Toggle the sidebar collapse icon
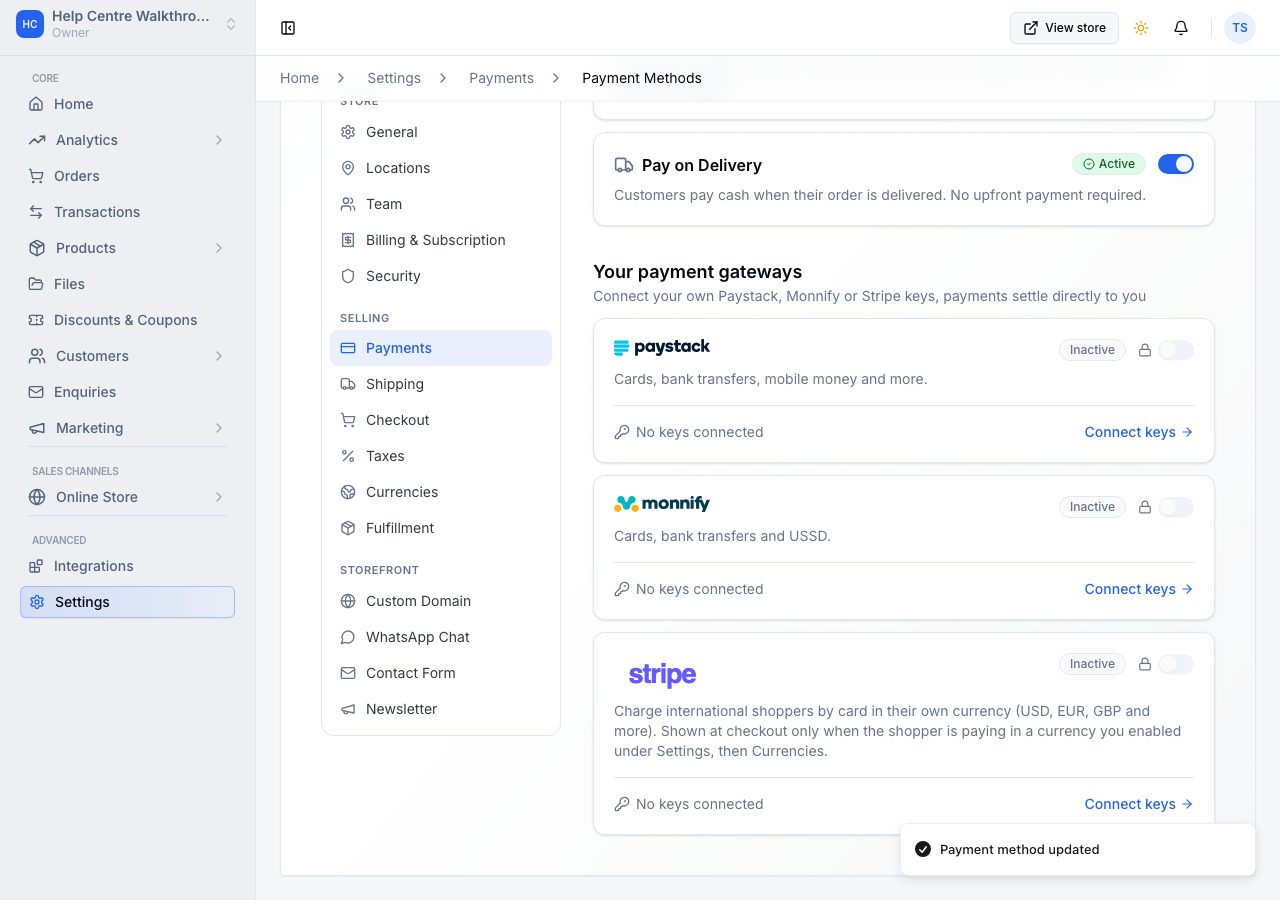1280x900 pixels. pyautogui.click(x=288, y=28)
